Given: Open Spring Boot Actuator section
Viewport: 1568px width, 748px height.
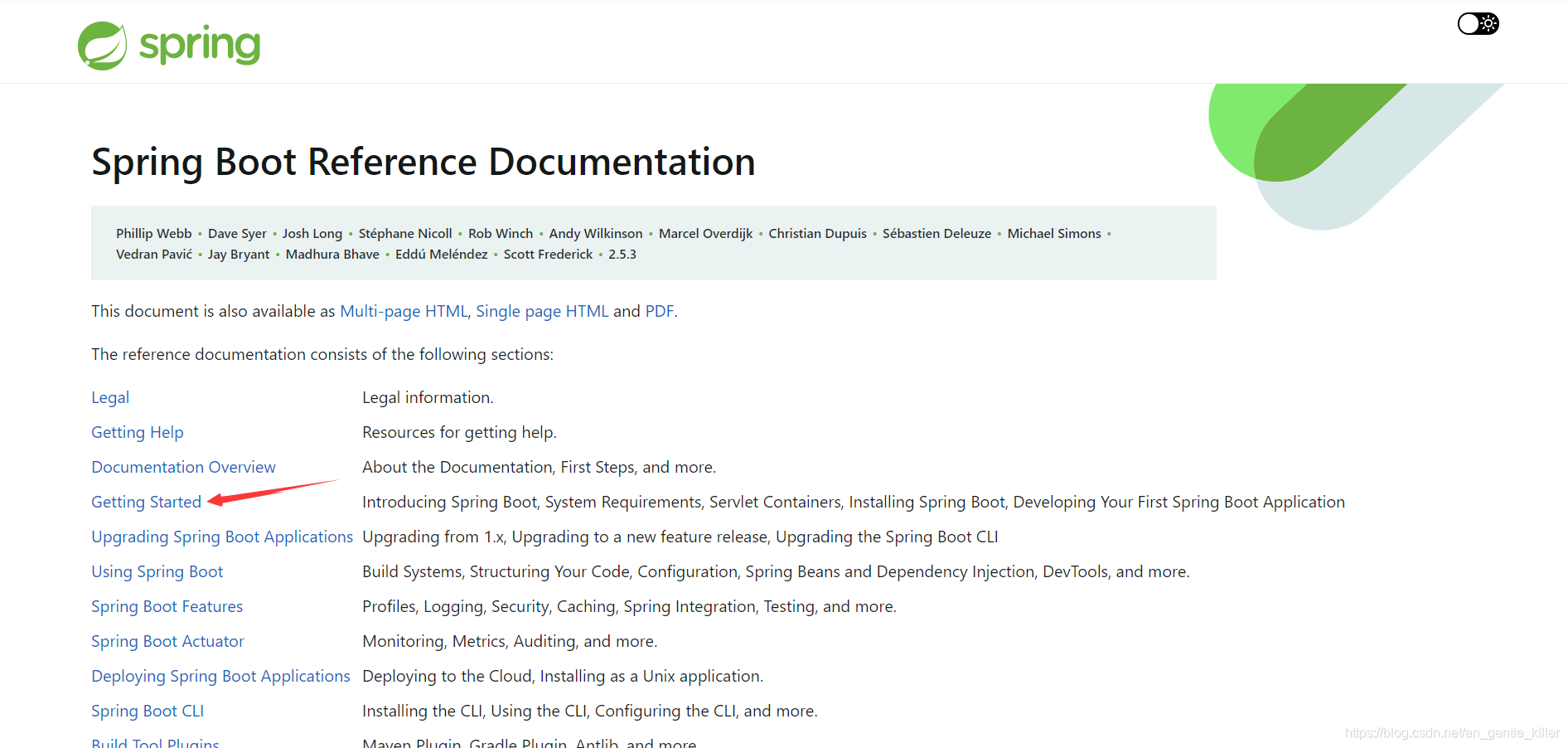Looking at the screenshot, I should tap(167, 641).
